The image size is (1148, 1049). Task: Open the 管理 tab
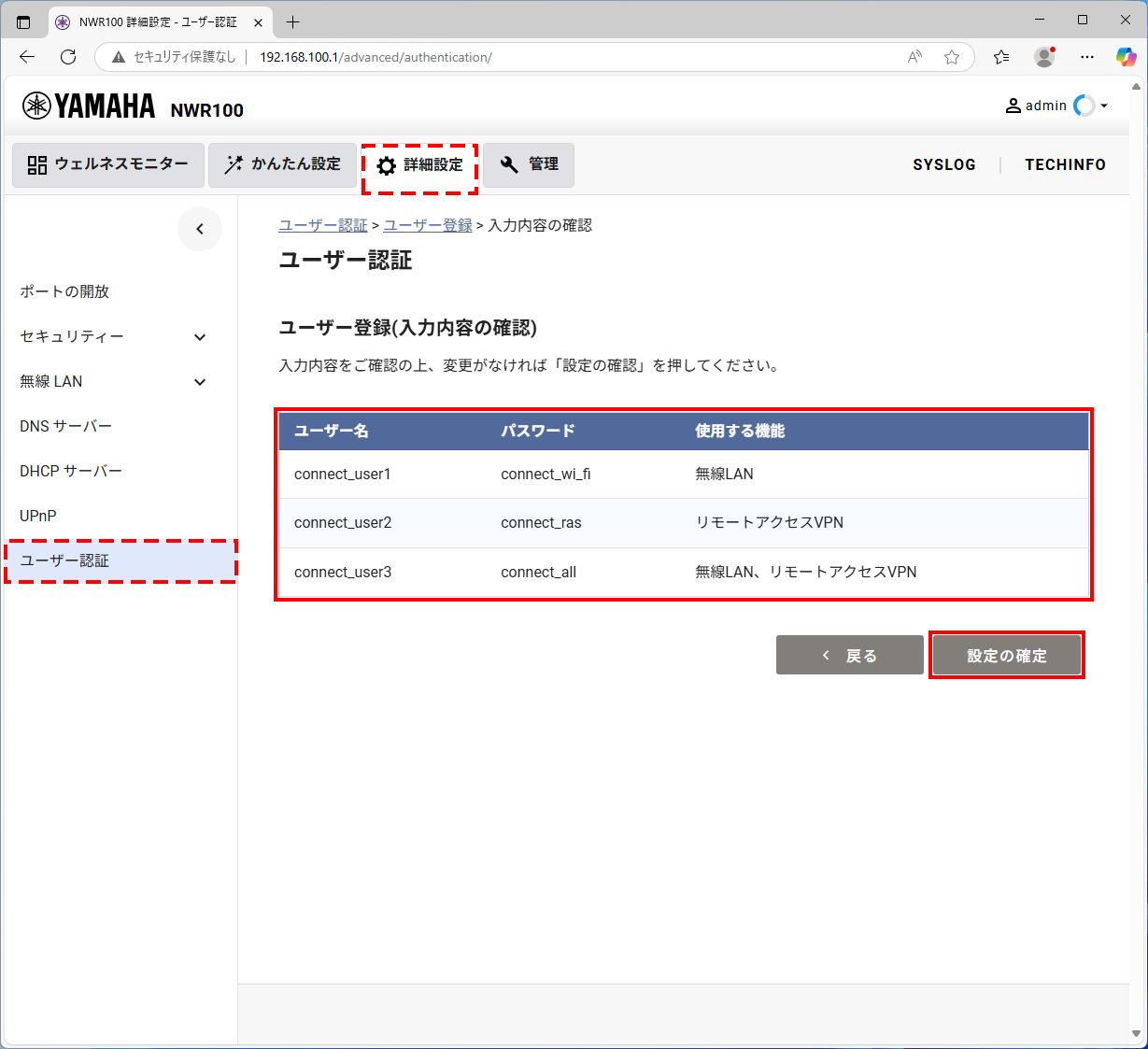coord(529,164)
